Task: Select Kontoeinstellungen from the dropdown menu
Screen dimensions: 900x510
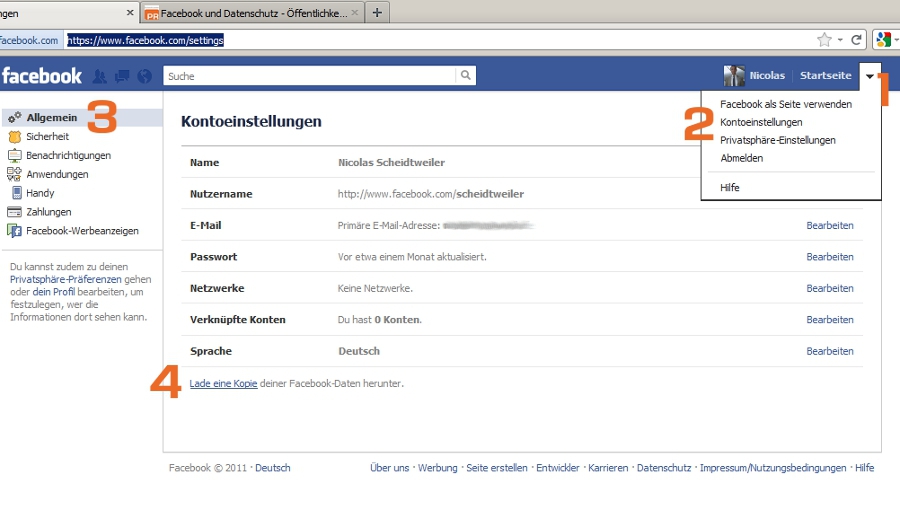Action: (760, 122)
